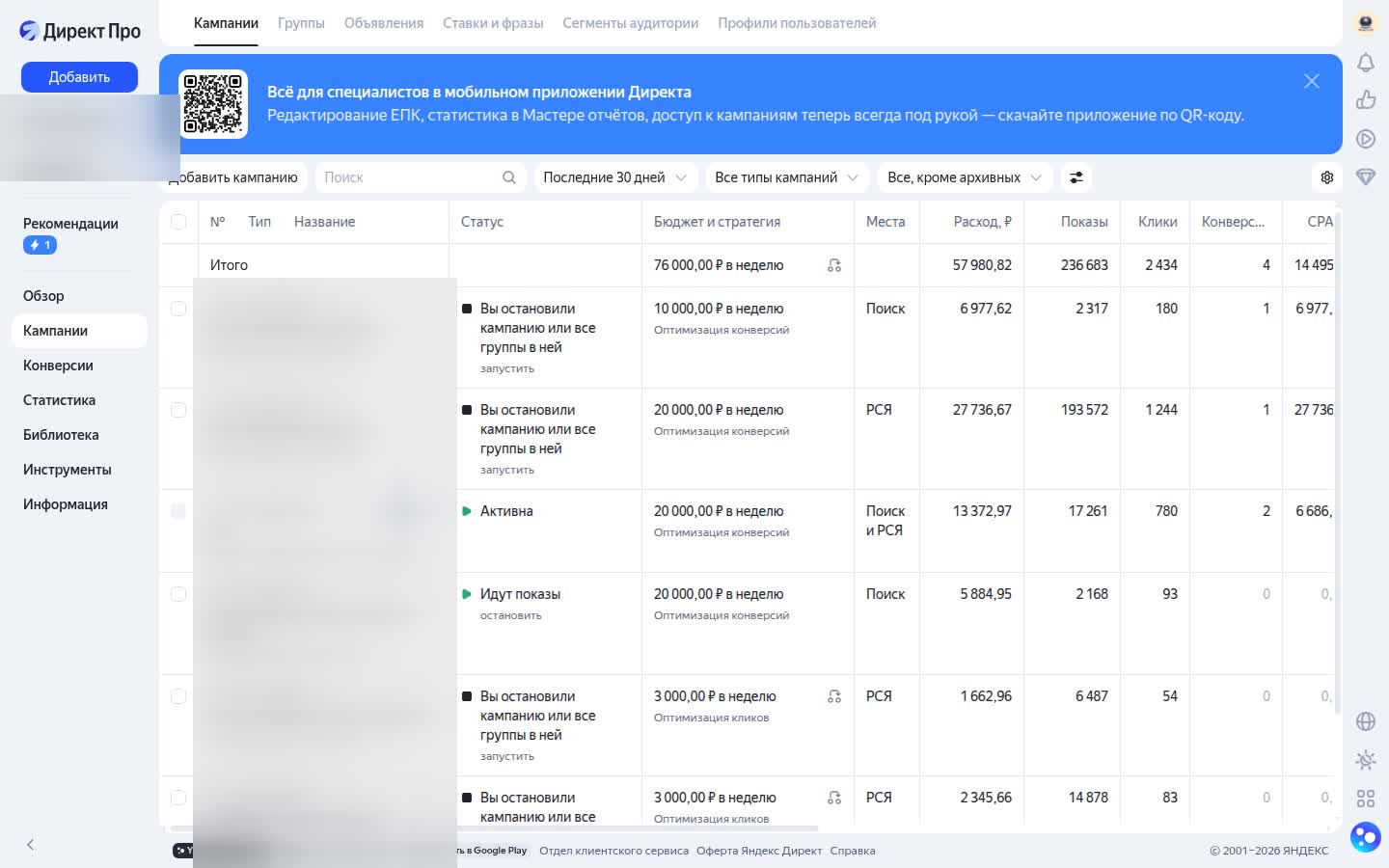
Task: Check the campaign with spend 6 977,62
Action: tap(178, 309)
